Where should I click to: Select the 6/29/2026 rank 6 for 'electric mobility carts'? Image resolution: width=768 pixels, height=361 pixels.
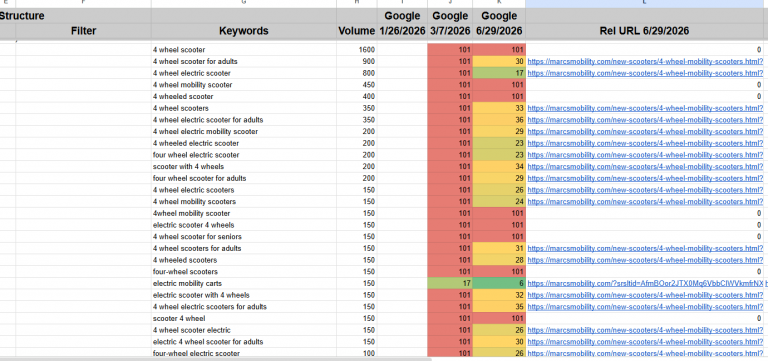tap(499, 284)
